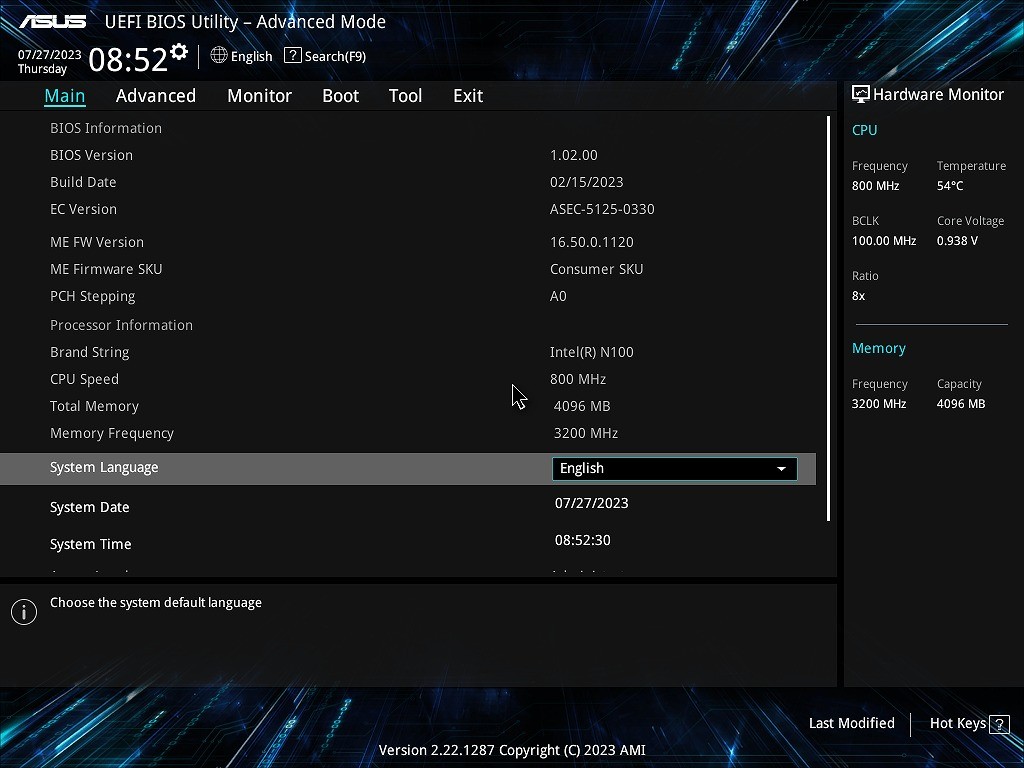The width and height of the screenshot is (1024, 768).
Task: Click the EC Version label
Action: 84,209
